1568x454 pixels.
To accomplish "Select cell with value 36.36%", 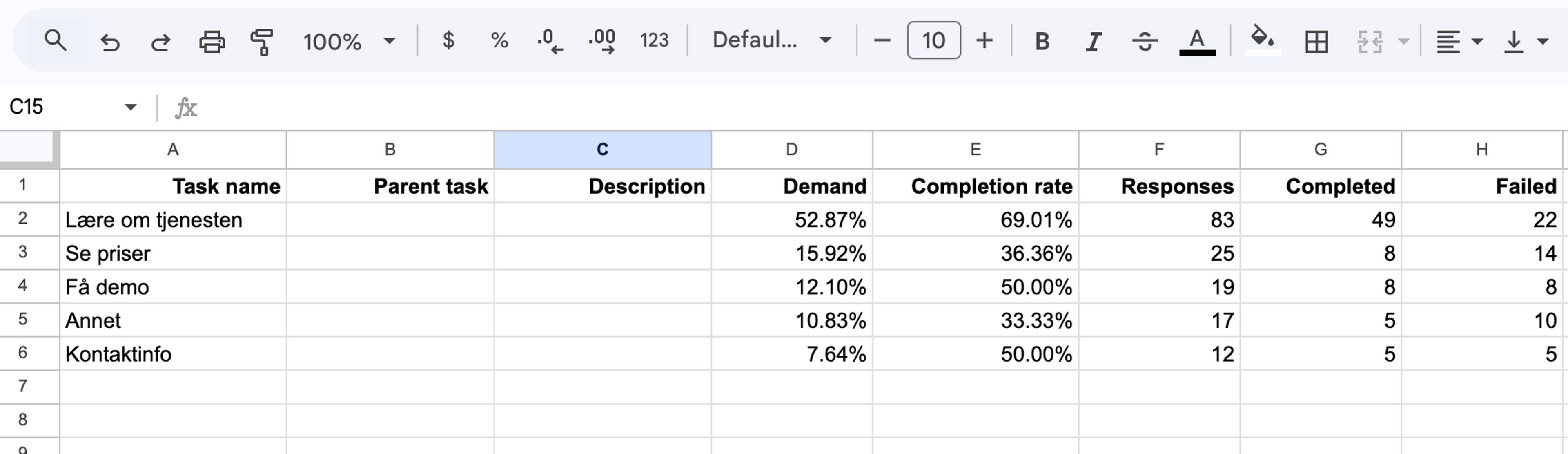I will click(x=975, y=253).
